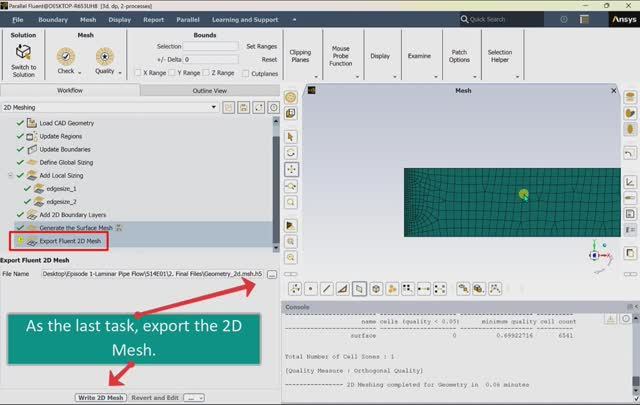Open the Parallel menu
This screenshot has height=405, width=640.
188,20
